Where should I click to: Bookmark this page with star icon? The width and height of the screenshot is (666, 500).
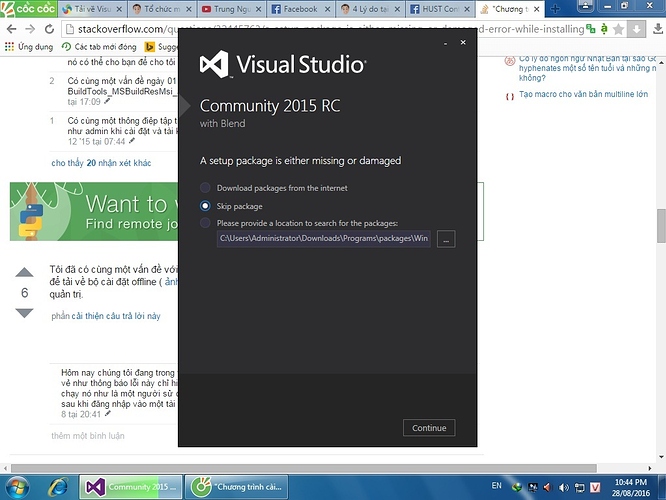click(x=619, y=29)
